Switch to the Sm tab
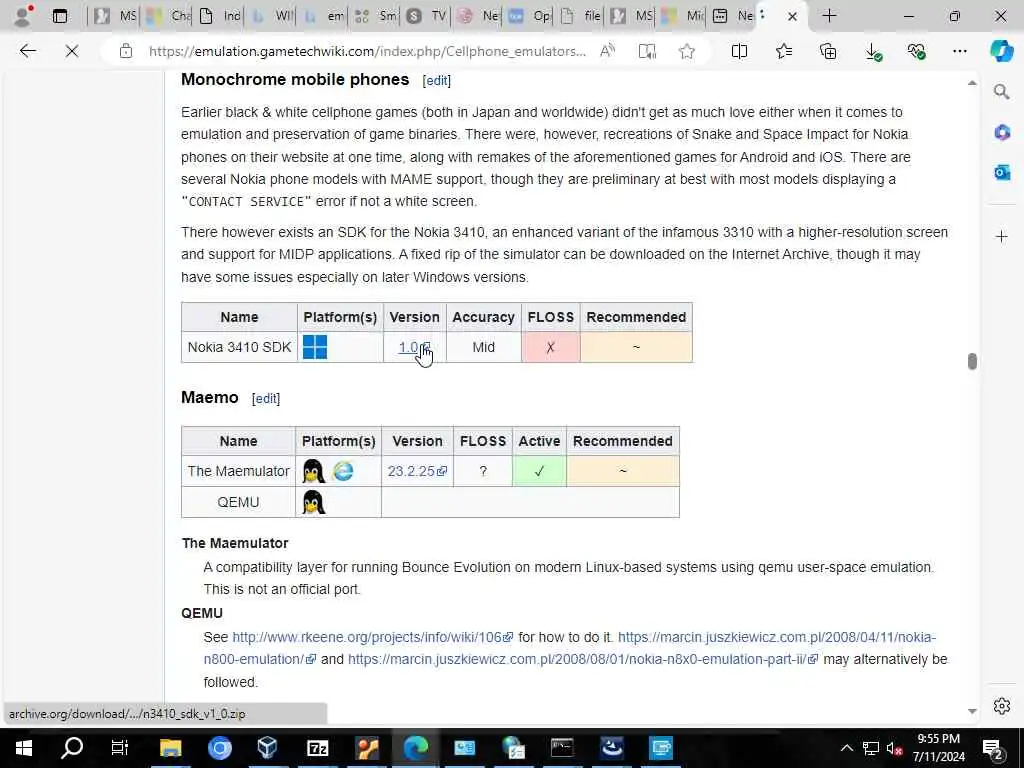Screen dimensions: 1024x768 (375, 16)
